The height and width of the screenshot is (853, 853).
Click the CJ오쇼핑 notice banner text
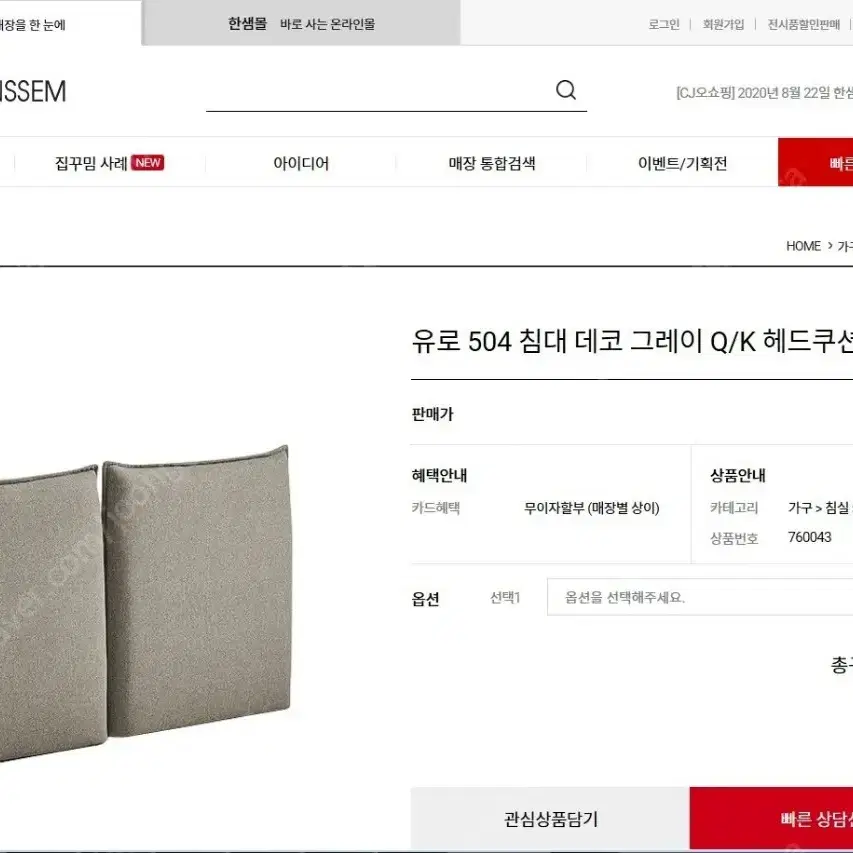pyautogui.click(x=764, y=92)
